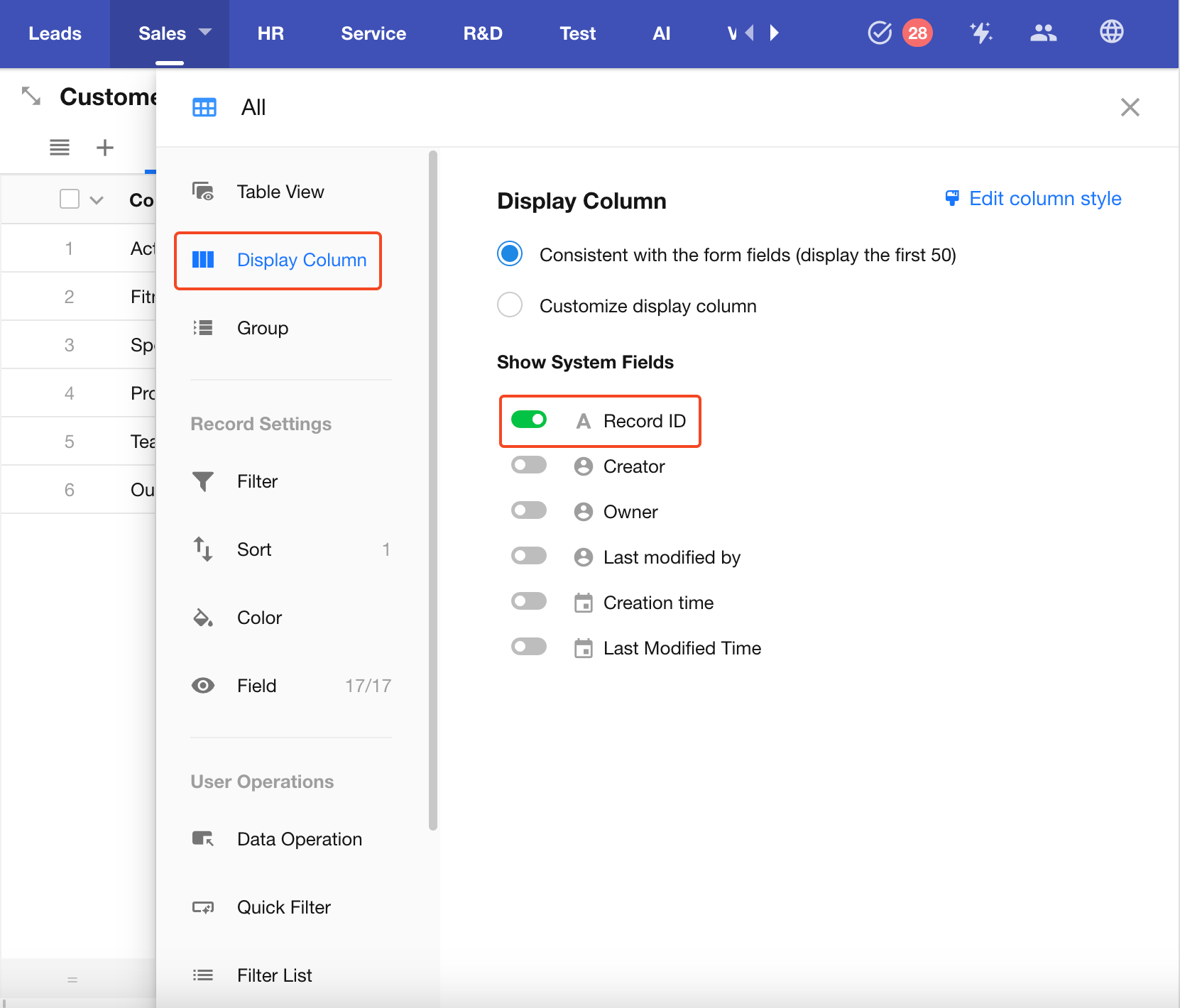Screen dimensions: 1180x1008
Task: Expand the Sales tab dropdown arrow
Action: click(205, 33)
